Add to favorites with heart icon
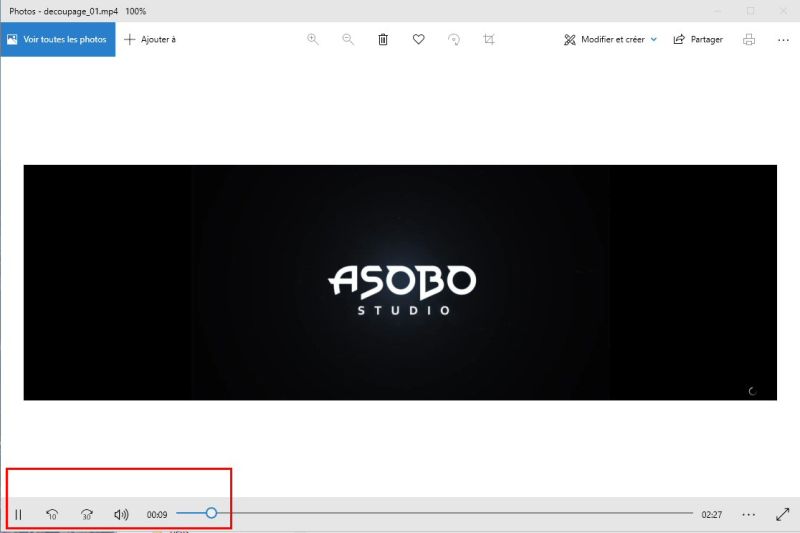 pos(418,39)
